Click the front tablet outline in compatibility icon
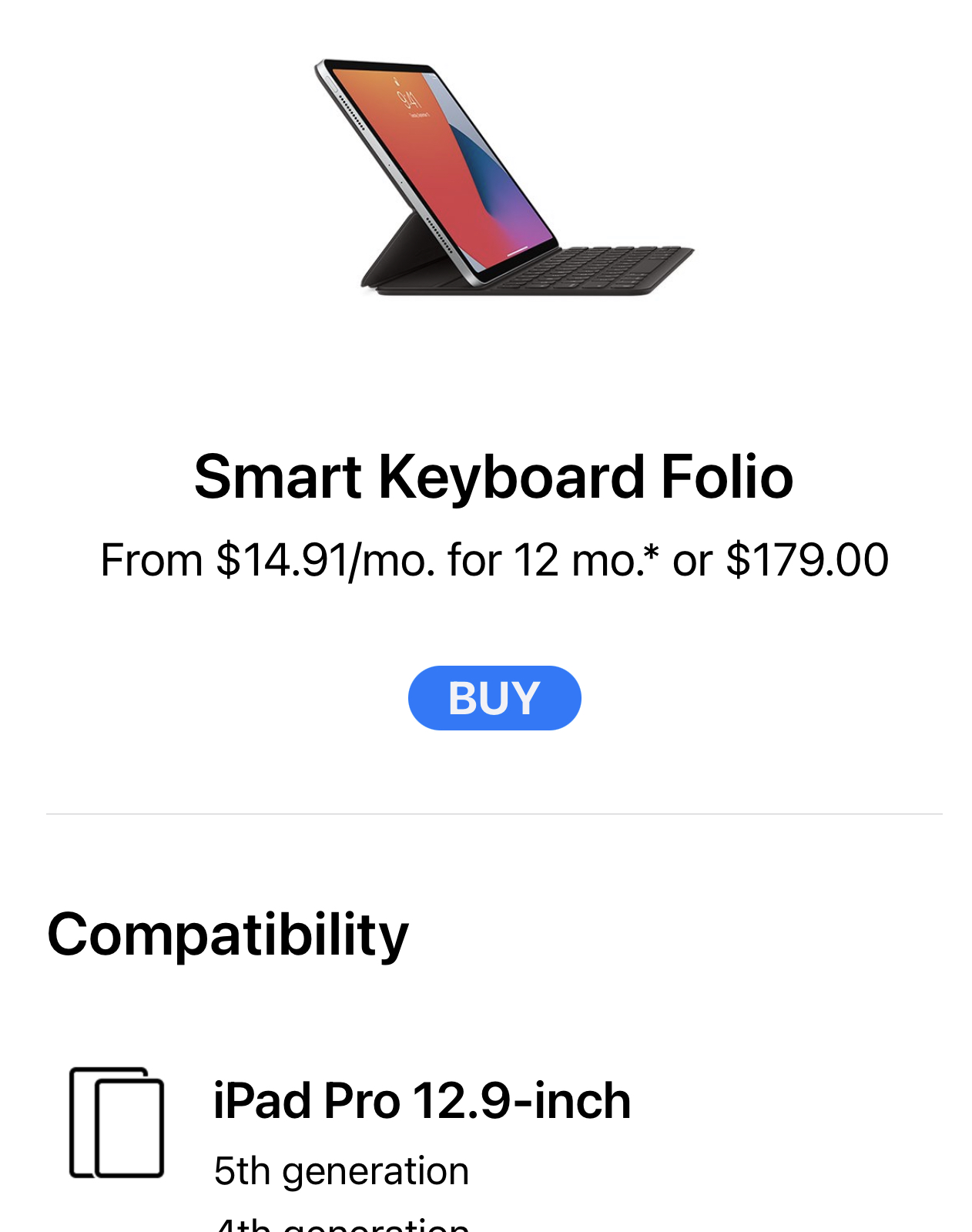The width and height of the screenshot is (972, 1232). coord(129,1129)
